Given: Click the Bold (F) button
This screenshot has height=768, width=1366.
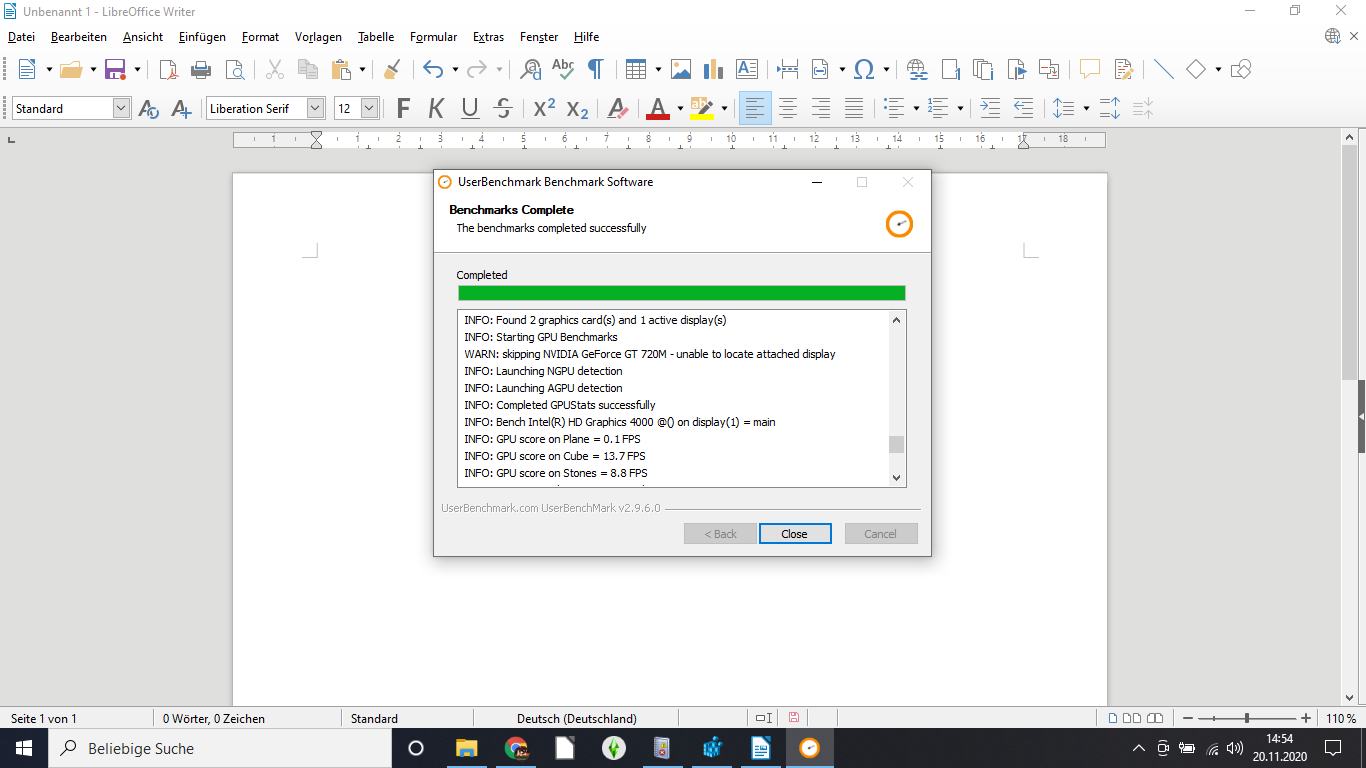Looking at the screenshot, I should click(403, 108).
